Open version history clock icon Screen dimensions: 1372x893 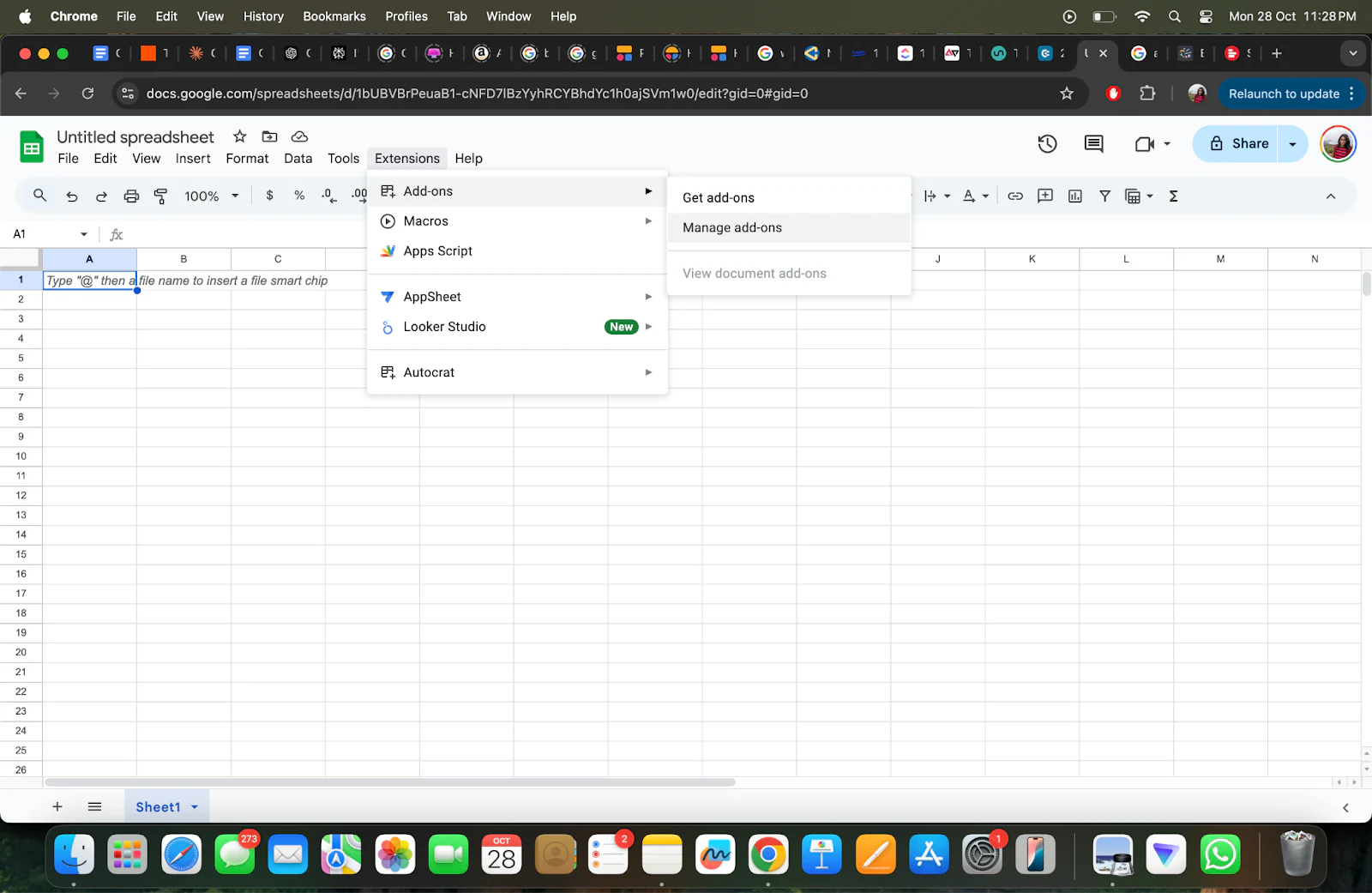click(1047, 144)
